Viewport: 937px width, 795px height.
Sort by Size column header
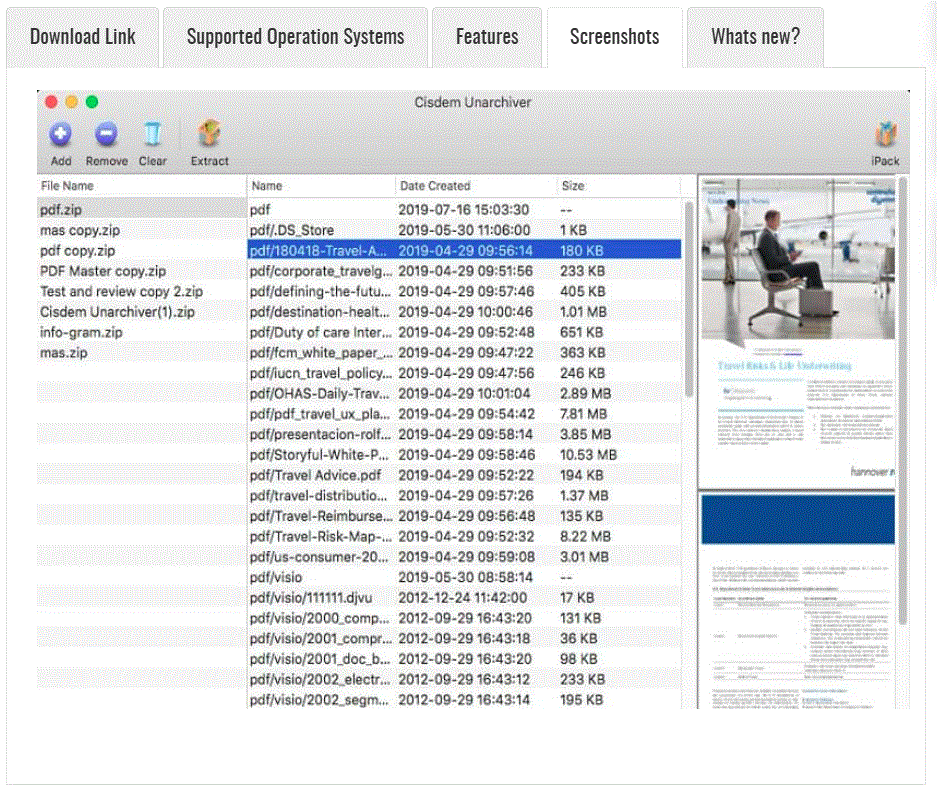point(618,186)
